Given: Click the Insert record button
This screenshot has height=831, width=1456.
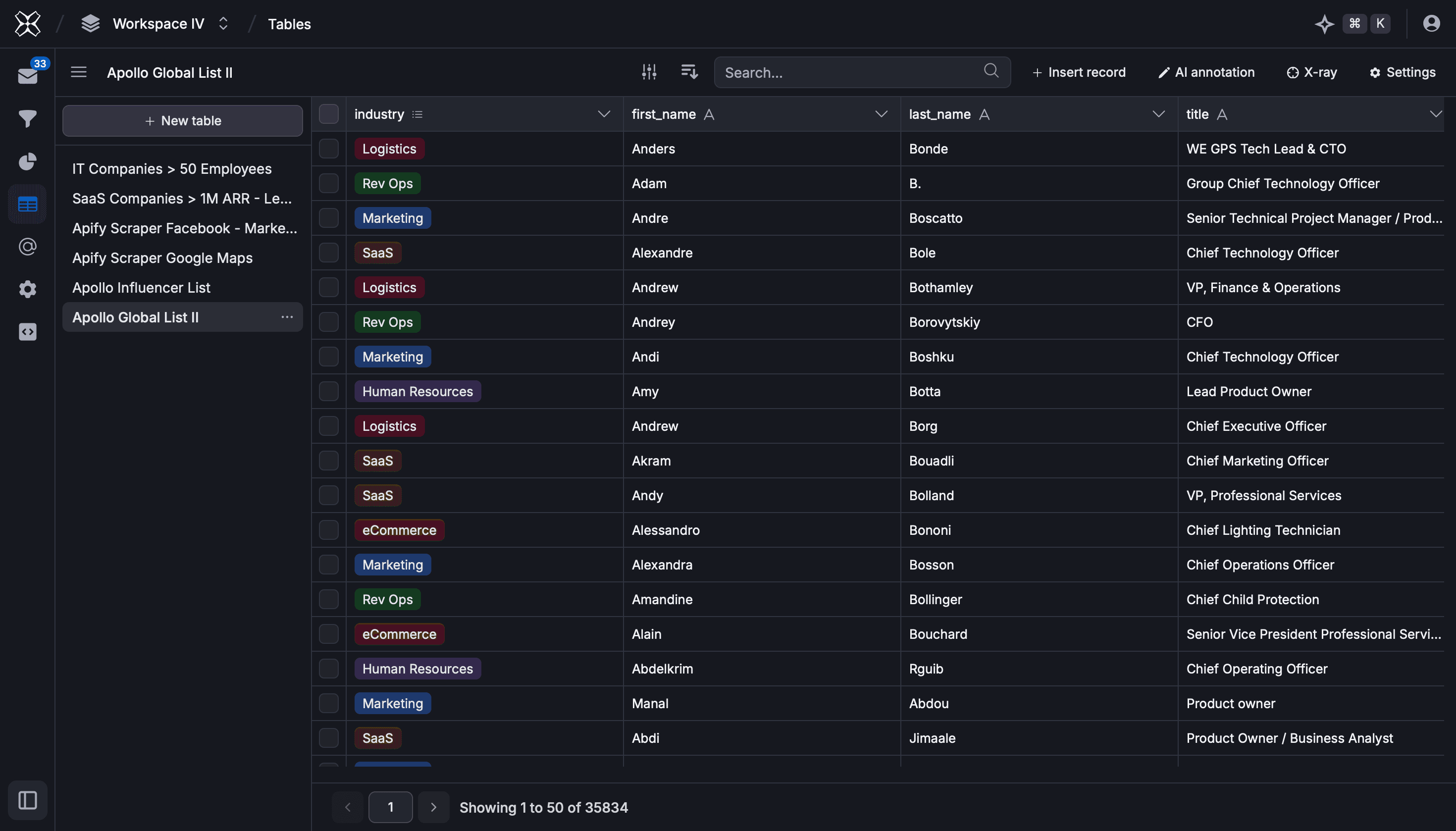Looking at the screenshot, I should tap(1079, 72).
